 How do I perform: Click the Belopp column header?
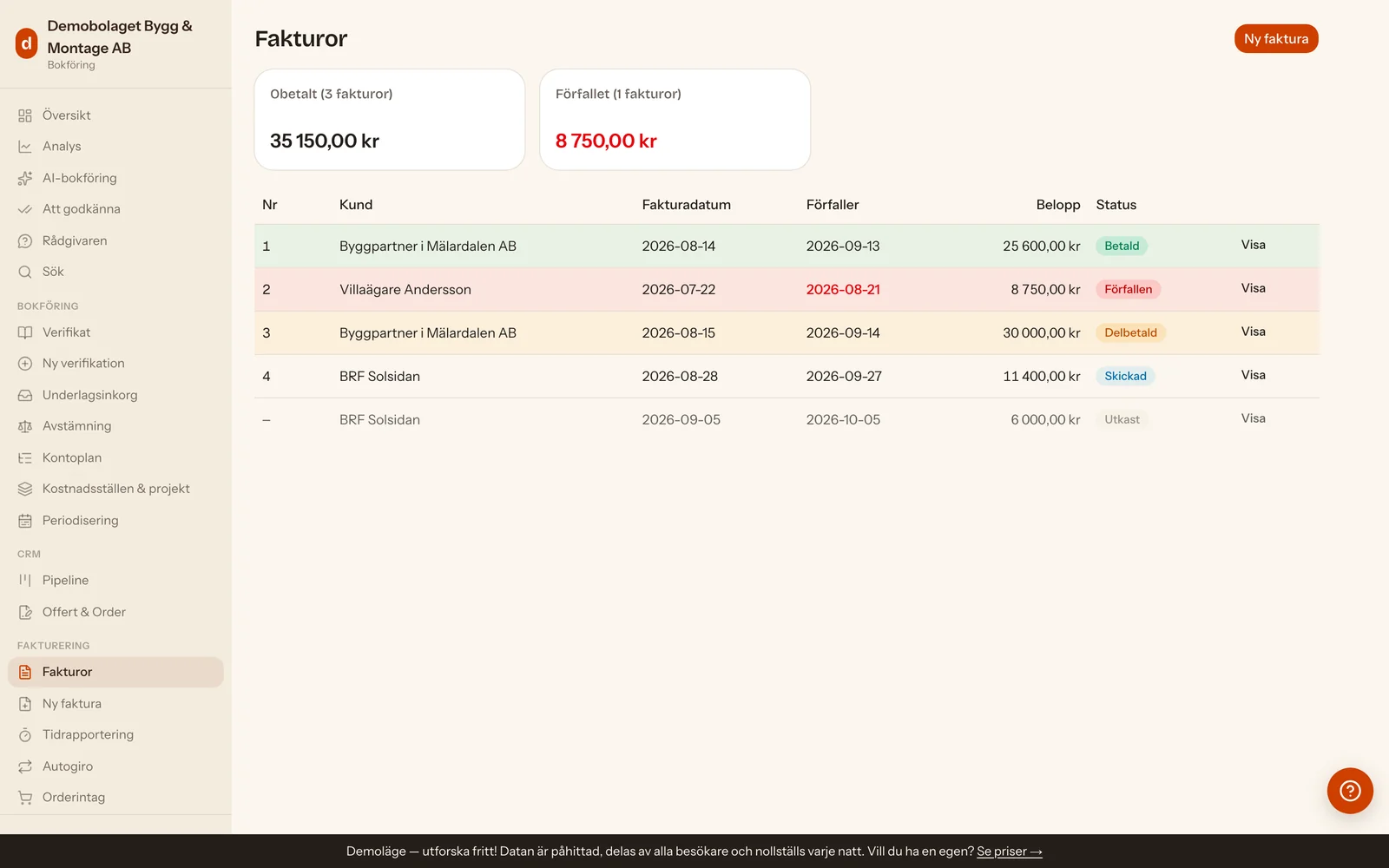(1058, 205)
